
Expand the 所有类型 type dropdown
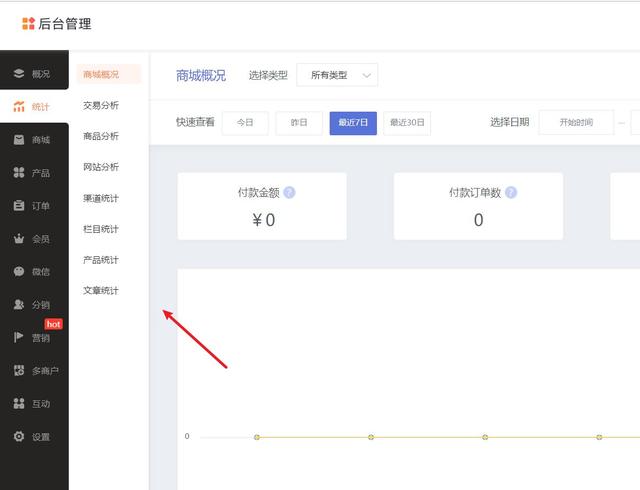(x=339, y=75)
